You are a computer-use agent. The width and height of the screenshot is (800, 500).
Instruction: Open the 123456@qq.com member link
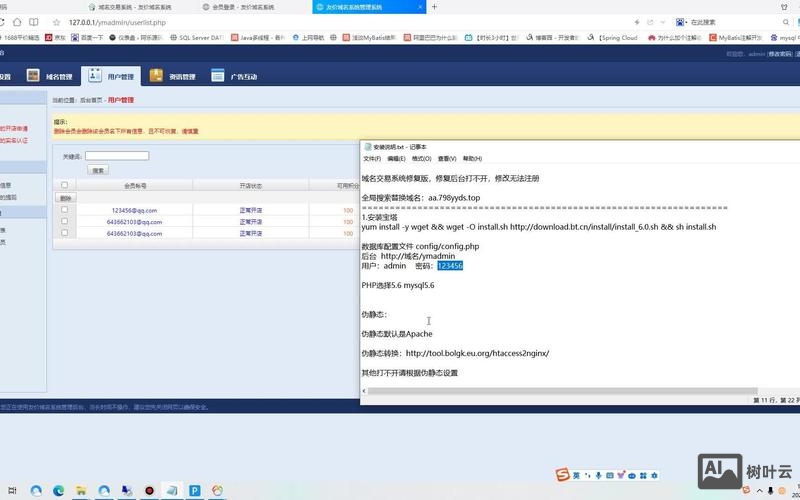[134, 210]
